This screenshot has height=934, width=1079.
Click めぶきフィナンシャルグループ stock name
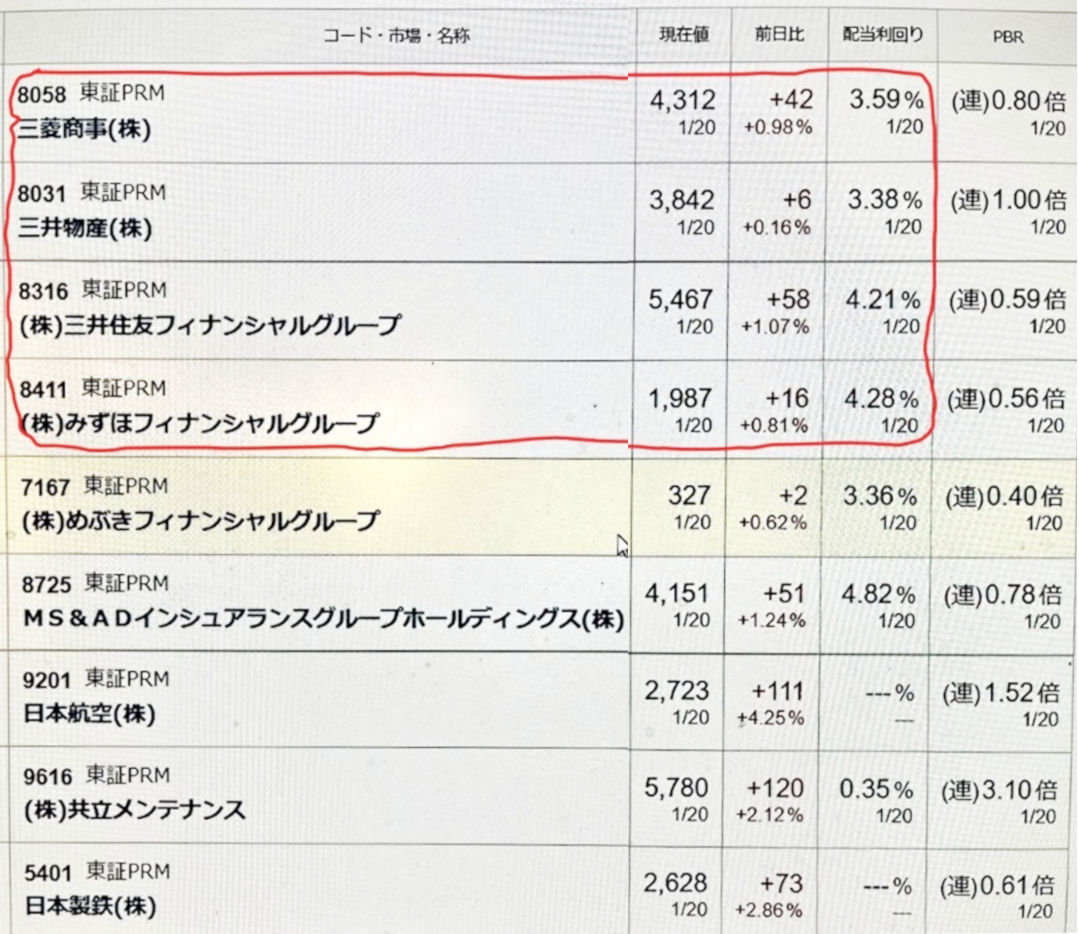(200, 521)
